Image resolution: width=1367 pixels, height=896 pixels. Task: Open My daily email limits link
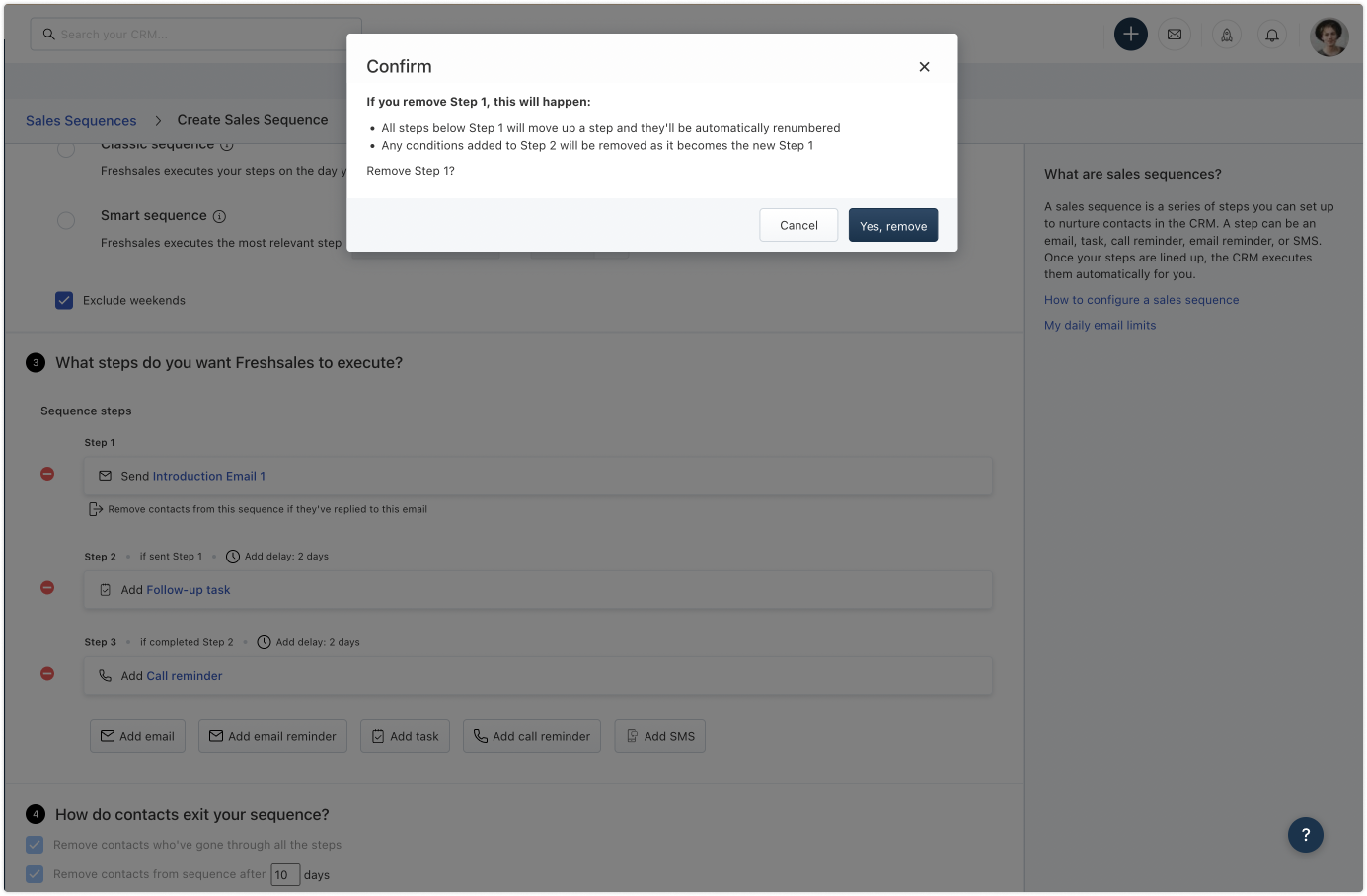point(1100,325)
